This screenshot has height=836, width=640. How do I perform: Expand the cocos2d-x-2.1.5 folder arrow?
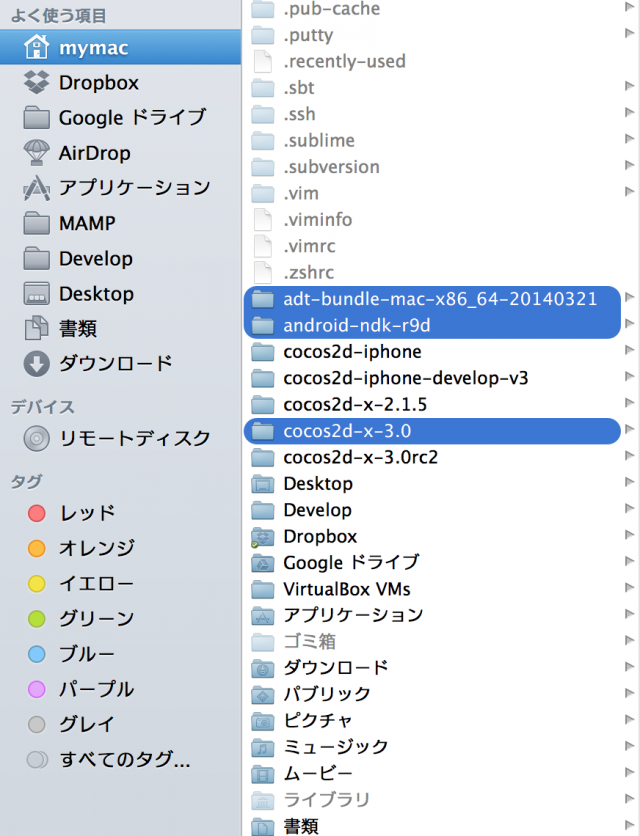click(629, 402)
